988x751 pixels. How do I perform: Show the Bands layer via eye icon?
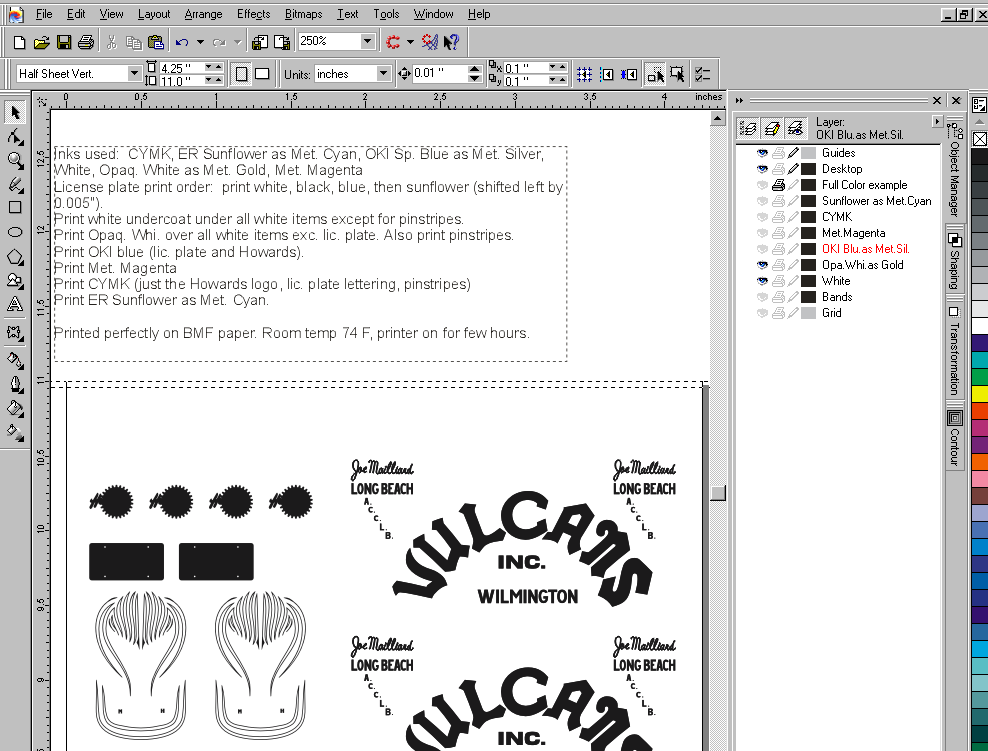click(762, 297)
